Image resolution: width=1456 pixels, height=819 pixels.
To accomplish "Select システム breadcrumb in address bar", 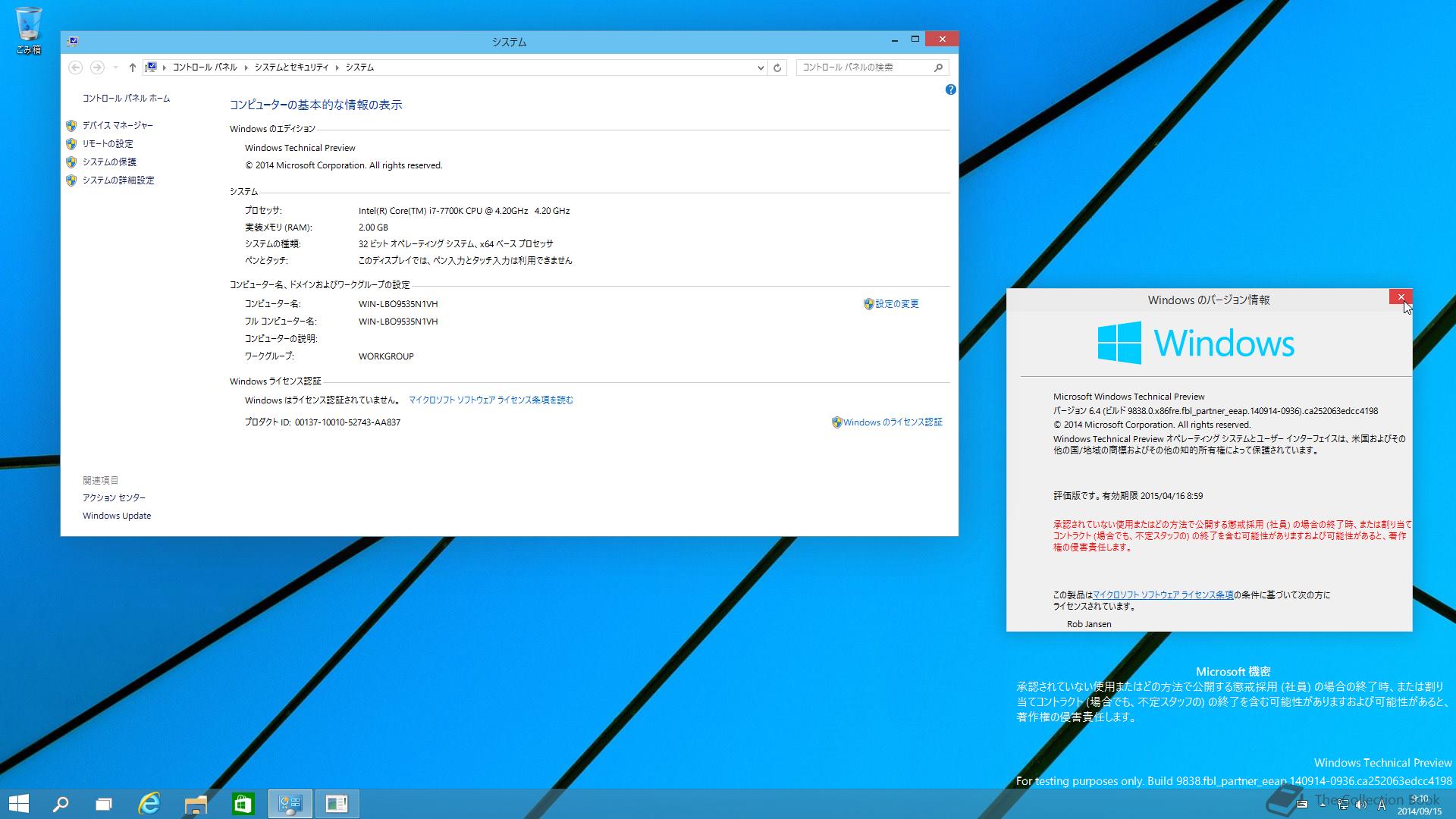I will click(x=359, y=67).
